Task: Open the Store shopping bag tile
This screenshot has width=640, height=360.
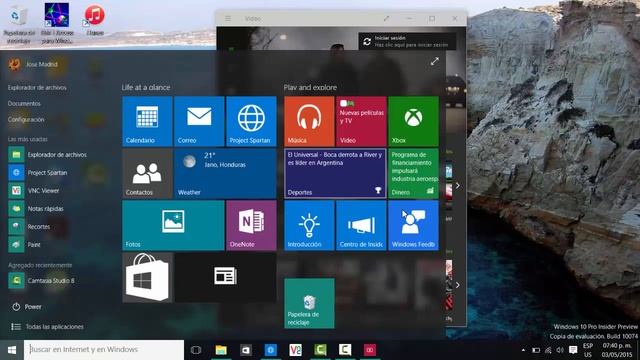Action: coord(147,278)
